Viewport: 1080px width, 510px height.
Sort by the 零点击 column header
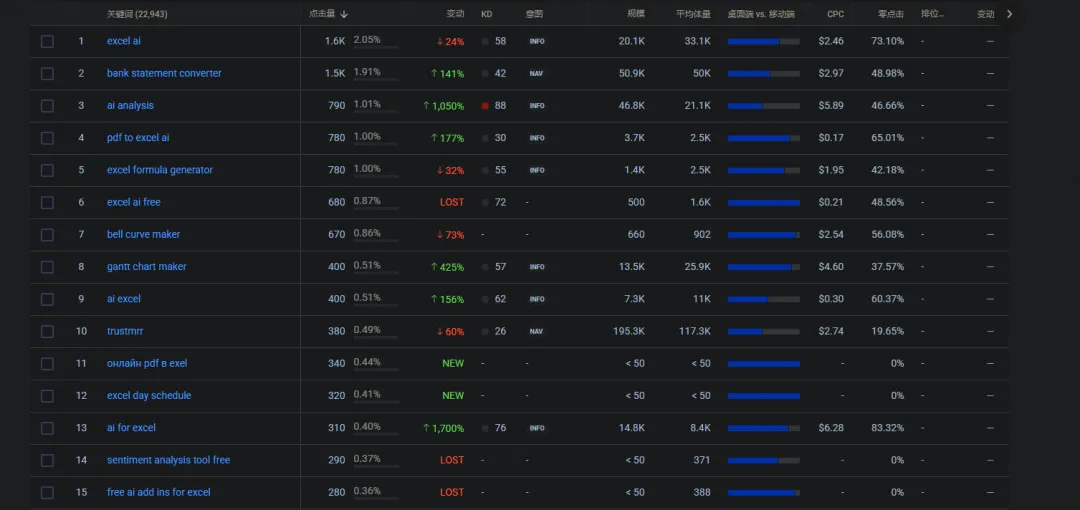click(x=891, y=14)
